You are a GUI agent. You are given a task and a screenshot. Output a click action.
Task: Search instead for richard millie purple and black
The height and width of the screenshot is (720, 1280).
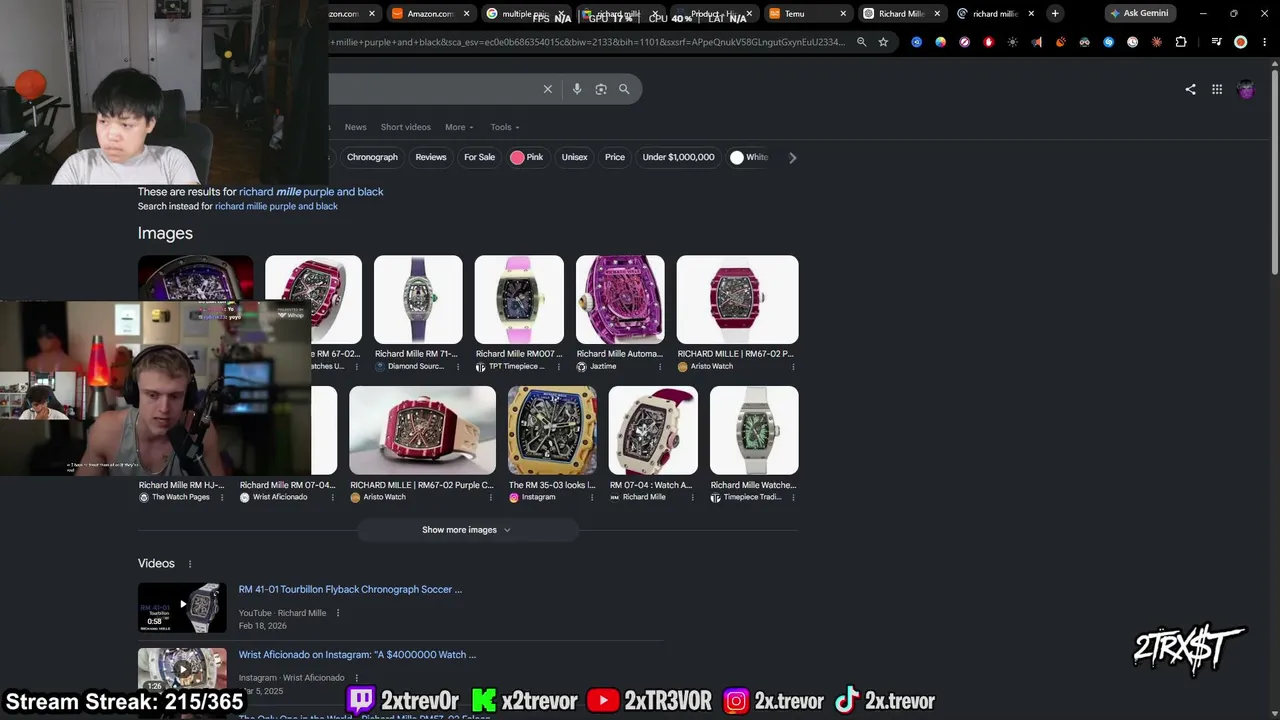pyautogui.click(x=276, y=206)
